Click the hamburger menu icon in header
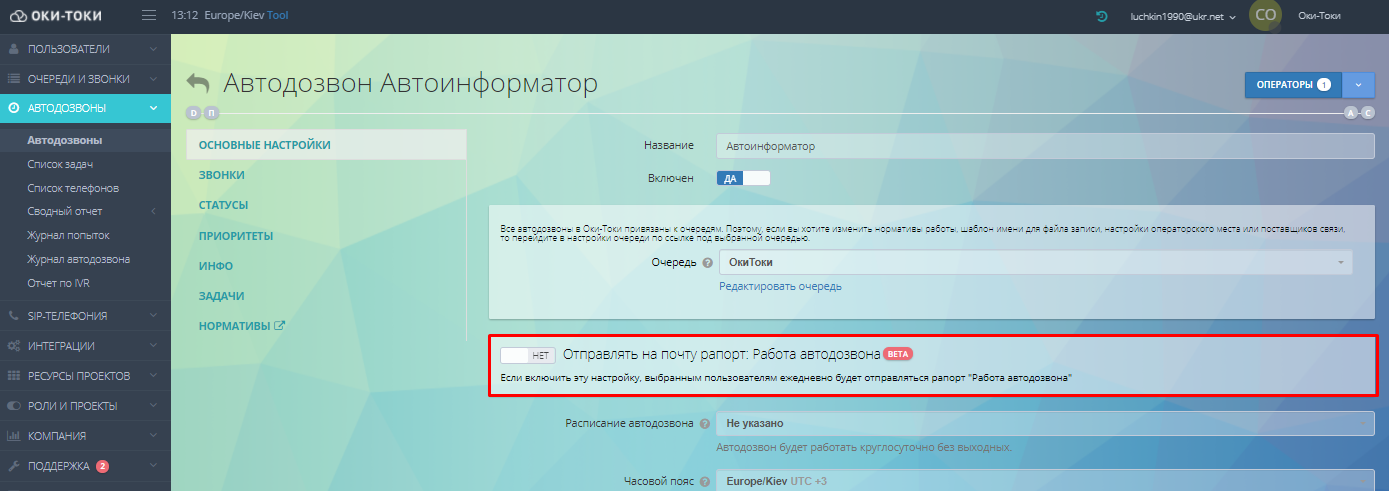The image size is (1389, 491). point(149,16)
